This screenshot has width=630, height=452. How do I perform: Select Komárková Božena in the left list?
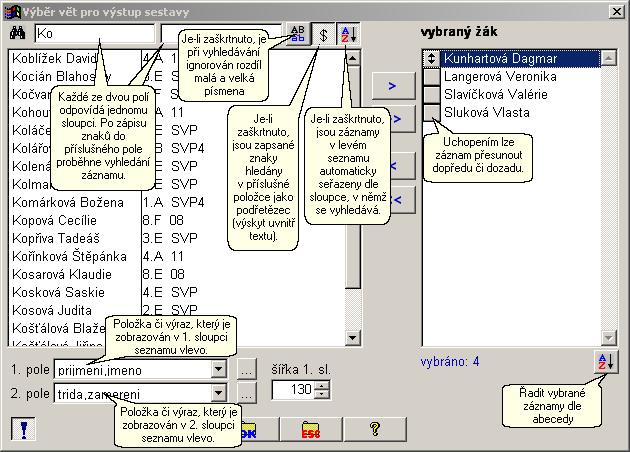(x=68, y=202)
